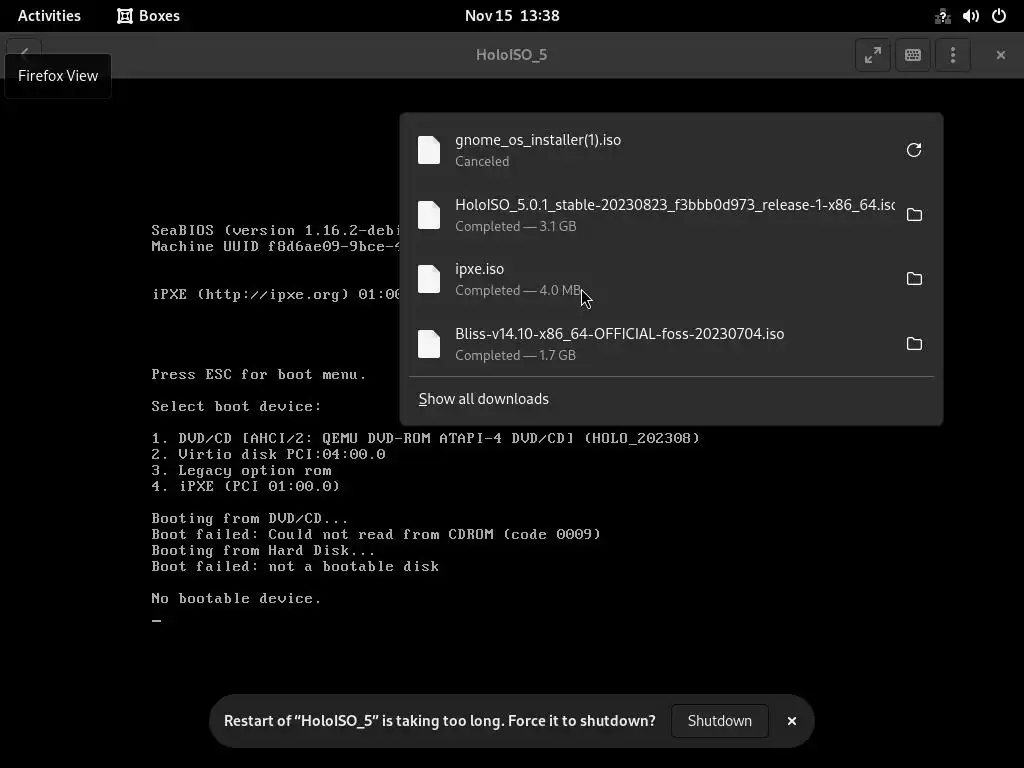Click the gnome_os_installer(1).iso file icon
The image size is (1024, 768).
click(x=429, y=150)
